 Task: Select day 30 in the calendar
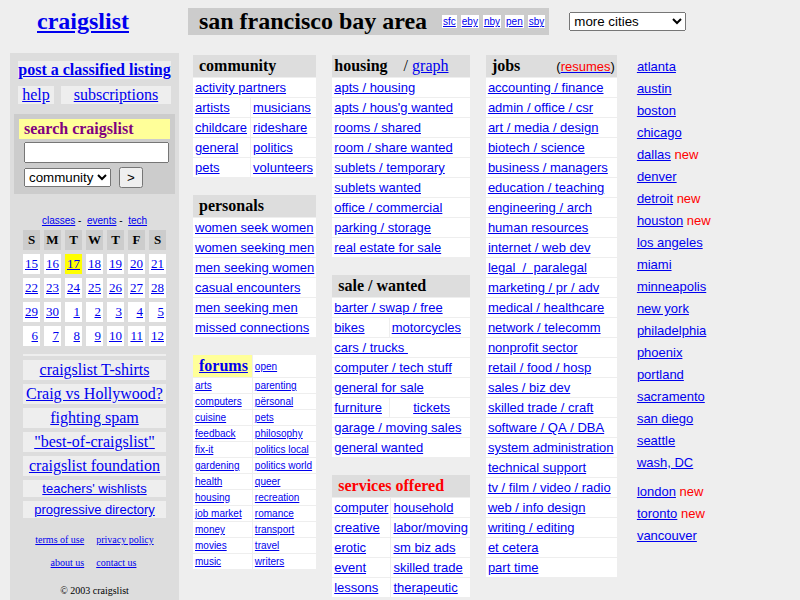[53, 312]
